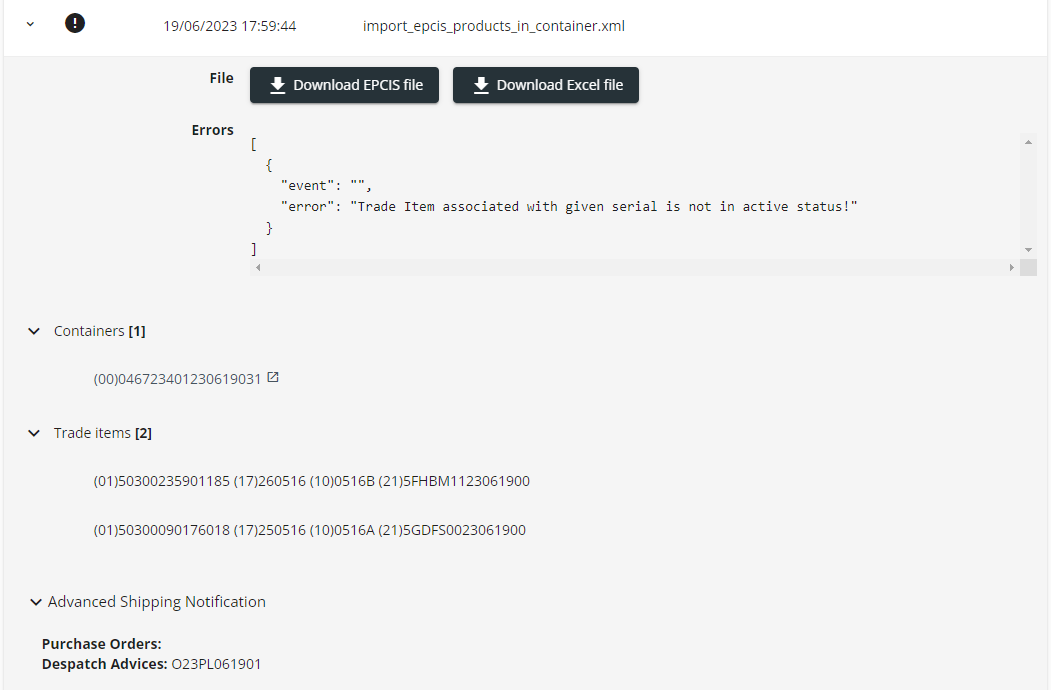Image resolution: width=1051 pixels, height=690 pixels.
Task: Click the download icon on the EPCIS button
Action: pos(277,85)
